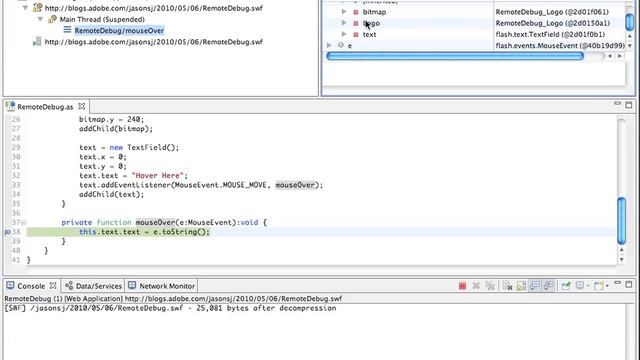Click the Main Thread thread icon
640x360 pixels.
point(52,19)
